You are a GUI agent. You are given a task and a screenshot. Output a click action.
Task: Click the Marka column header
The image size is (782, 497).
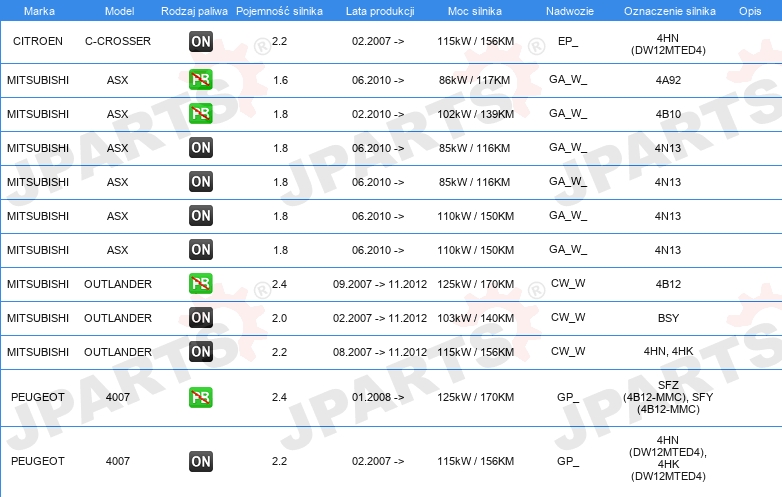pos(39,11)
